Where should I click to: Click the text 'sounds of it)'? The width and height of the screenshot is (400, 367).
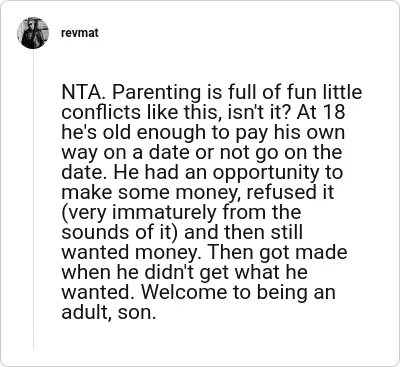click(x=120, y=233)
